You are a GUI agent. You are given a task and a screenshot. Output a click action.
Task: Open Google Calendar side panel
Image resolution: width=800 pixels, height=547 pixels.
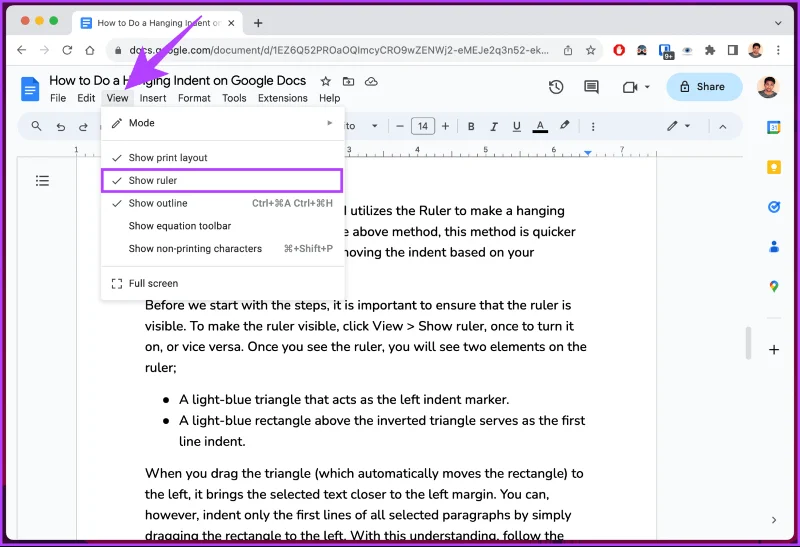point(773,127)
